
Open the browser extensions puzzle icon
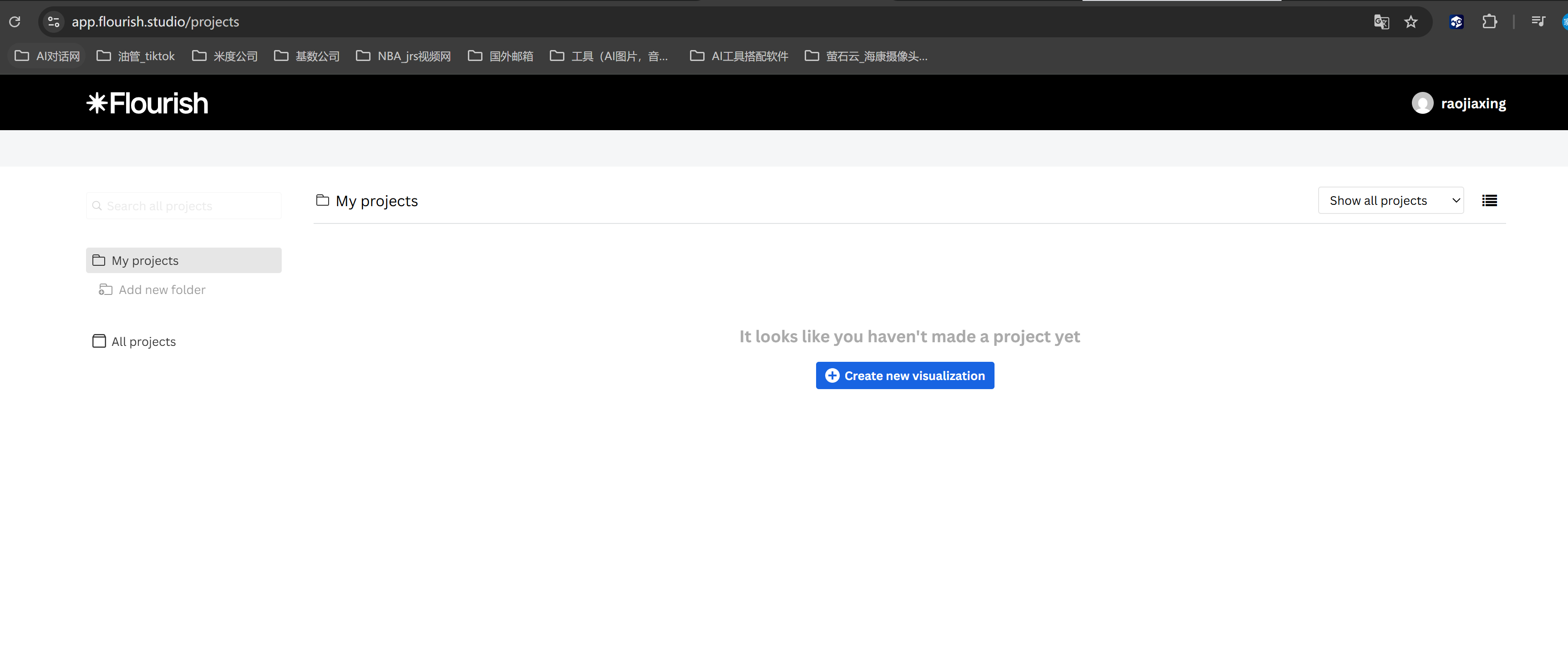pos(1489,22)
